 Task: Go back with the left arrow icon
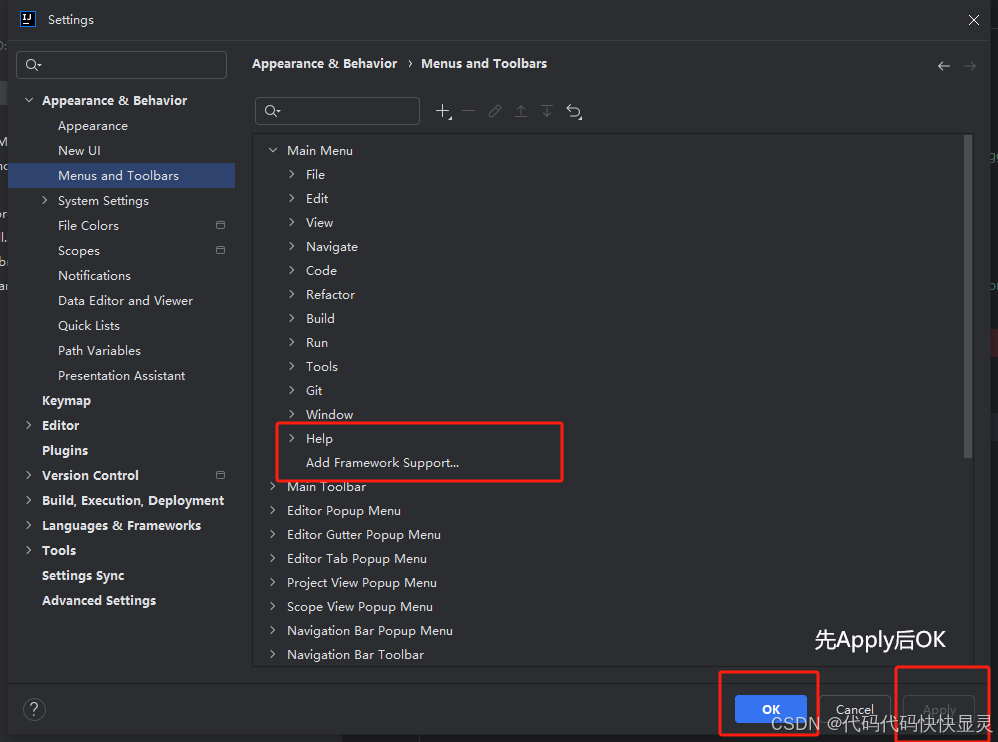(x=944, y=66)
